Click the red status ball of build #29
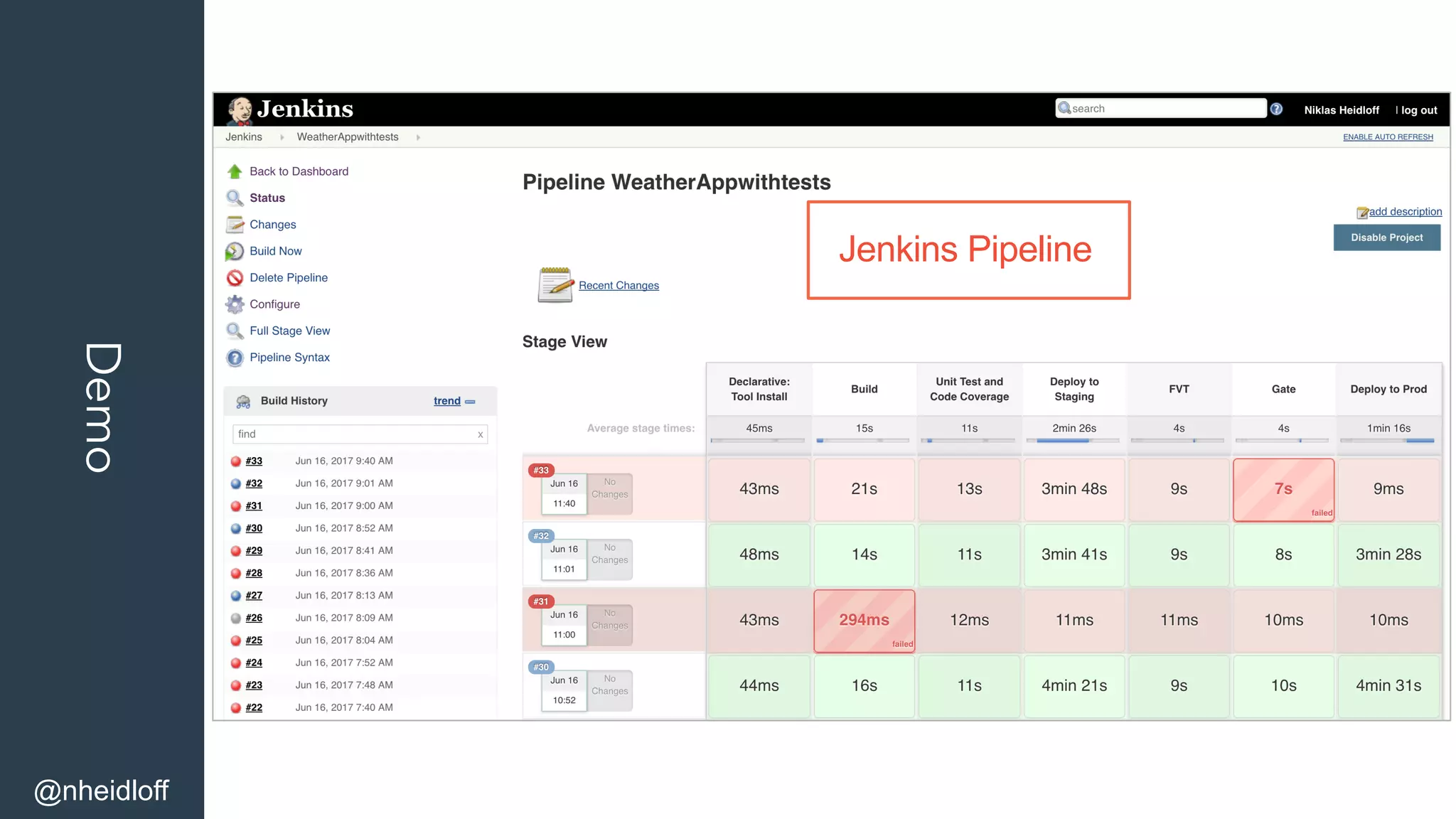The image size is (1456, 819). [x=236, y=551]
